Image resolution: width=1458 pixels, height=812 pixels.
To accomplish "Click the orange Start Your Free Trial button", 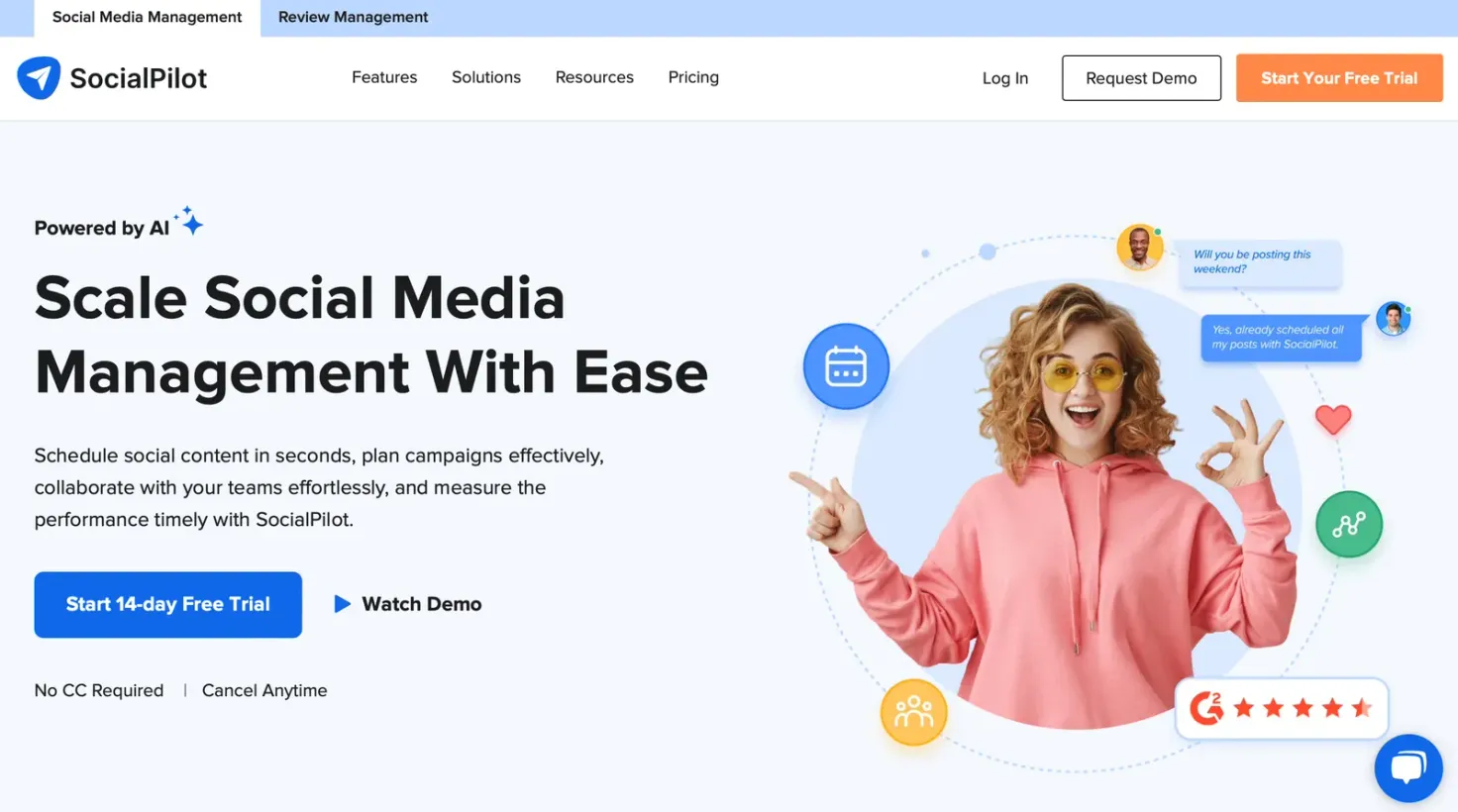I will pos(1339,78).
